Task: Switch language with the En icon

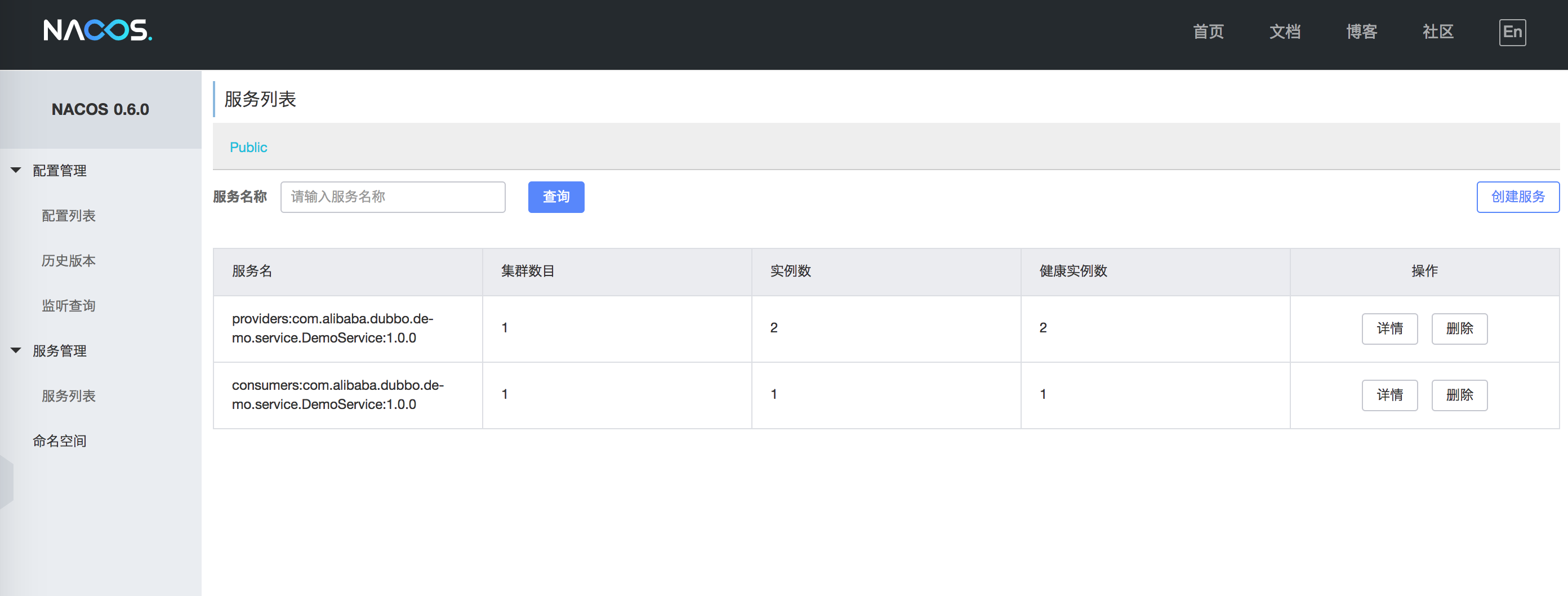Action: tap(1512, 32)
